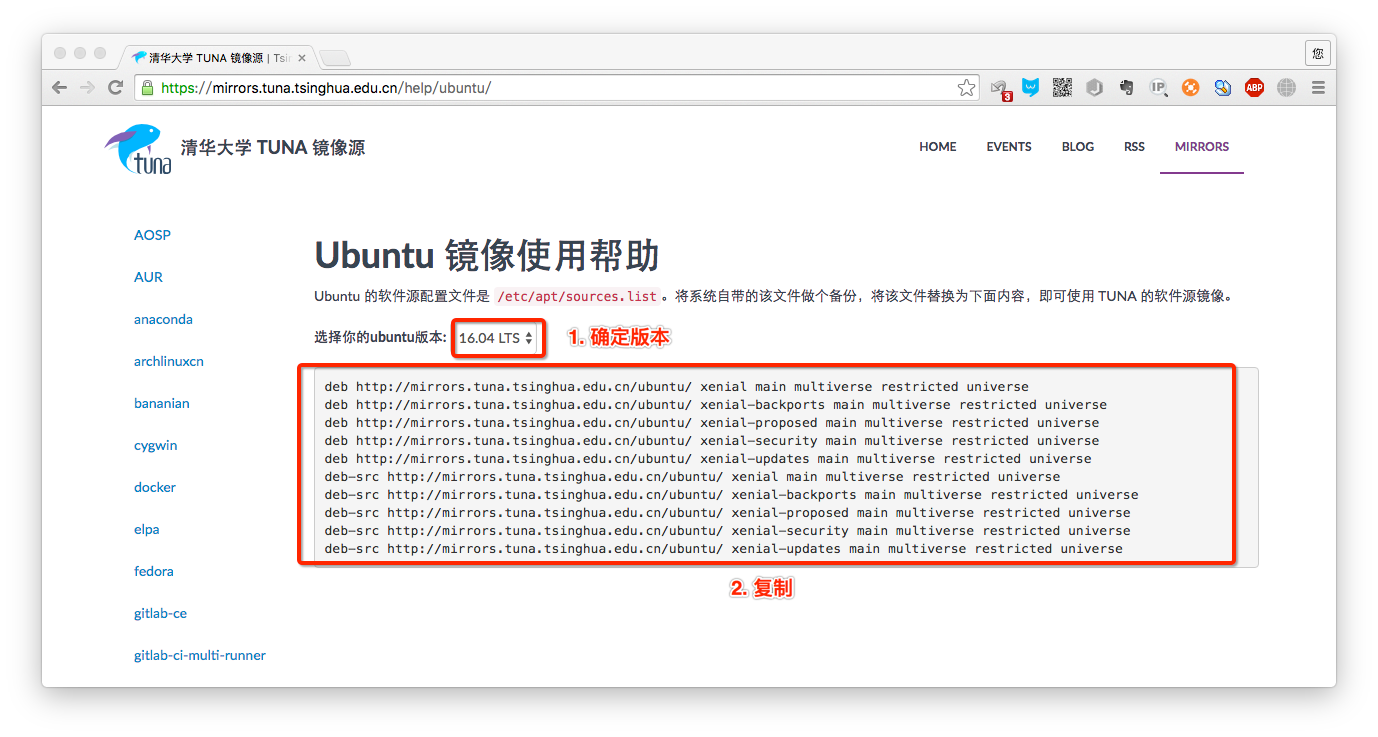
Task: Open the Chrome user profile button
Action: (x=1317, y=54)
